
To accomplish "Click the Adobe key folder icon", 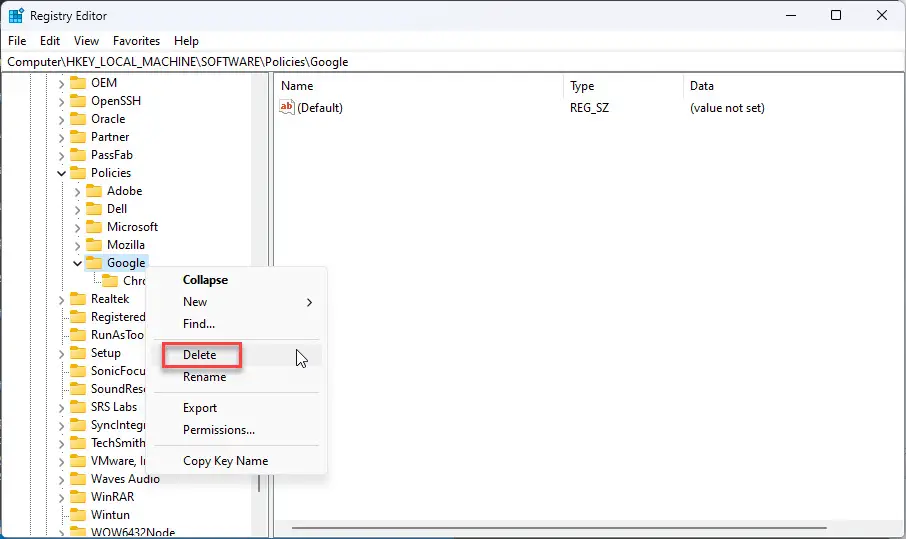I will (94, 191).
